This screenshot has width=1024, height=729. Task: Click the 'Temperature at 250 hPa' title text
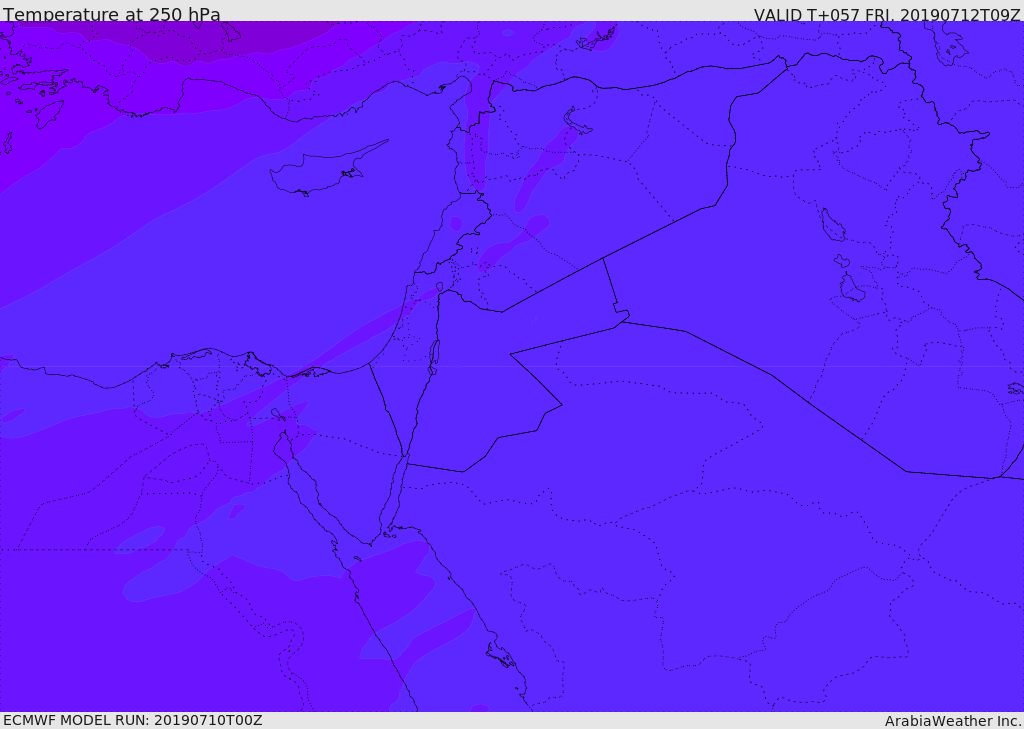(112, 14)
